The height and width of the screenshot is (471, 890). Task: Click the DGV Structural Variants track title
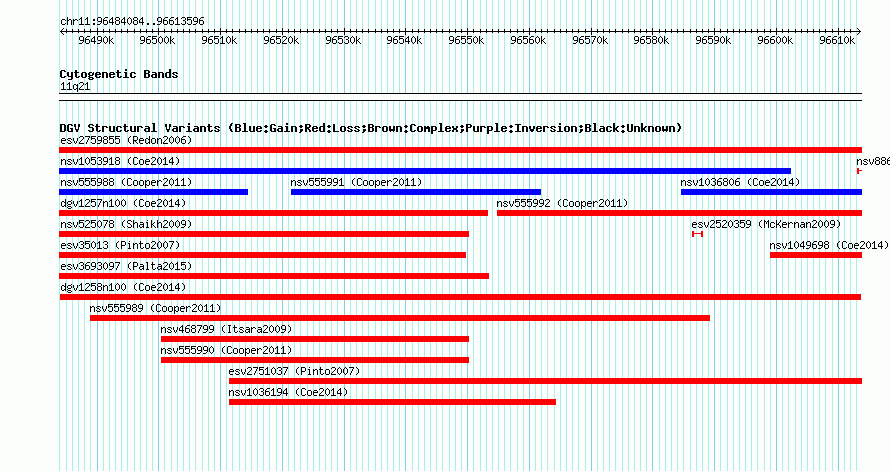[x=371, y=128]
